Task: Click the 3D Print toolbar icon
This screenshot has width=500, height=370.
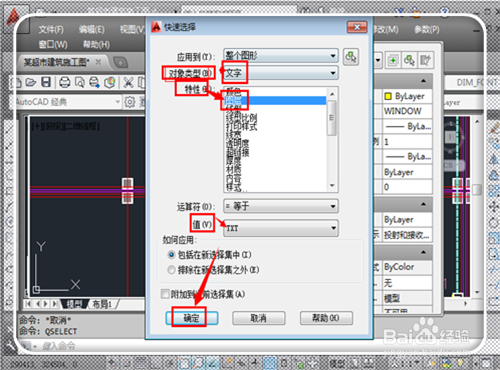Action: pyautogui.click(x=110, y=82)
